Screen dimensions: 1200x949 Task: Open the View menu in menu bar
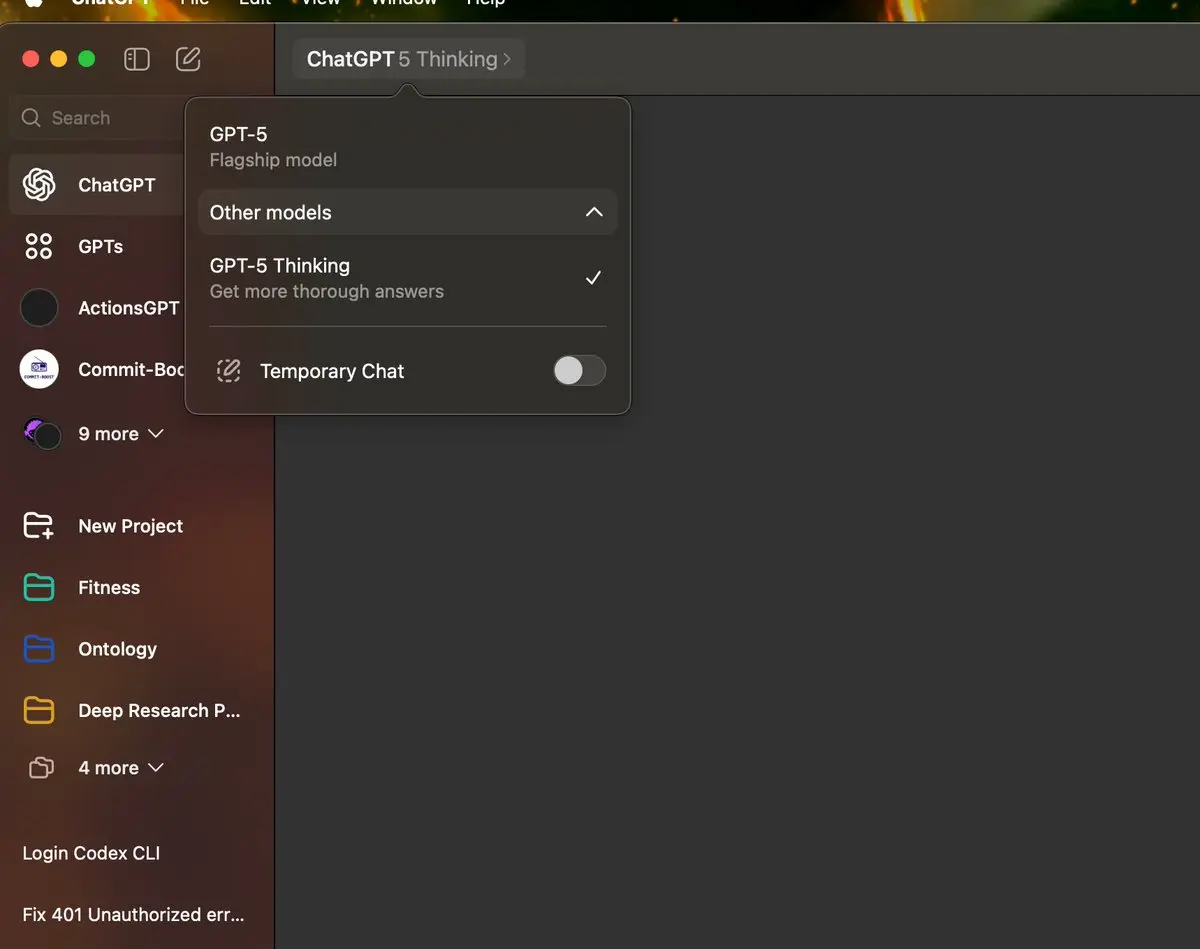(x=320, y=3)
